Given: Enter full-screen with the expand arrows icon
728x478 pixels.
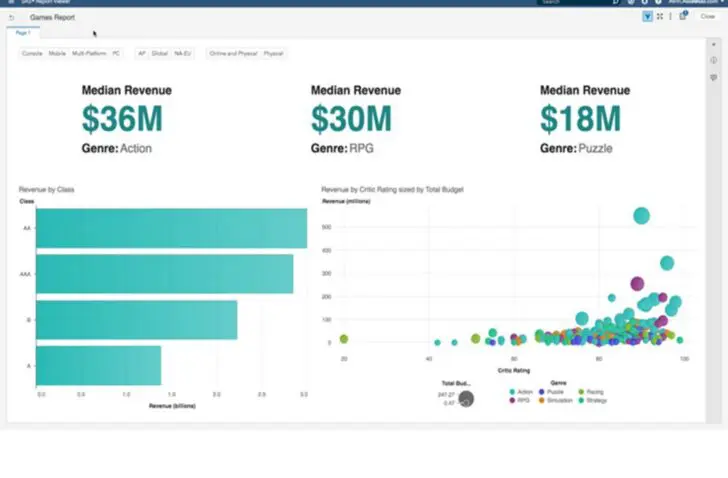Looking at the screenshot, I should [x=660, y=17].
